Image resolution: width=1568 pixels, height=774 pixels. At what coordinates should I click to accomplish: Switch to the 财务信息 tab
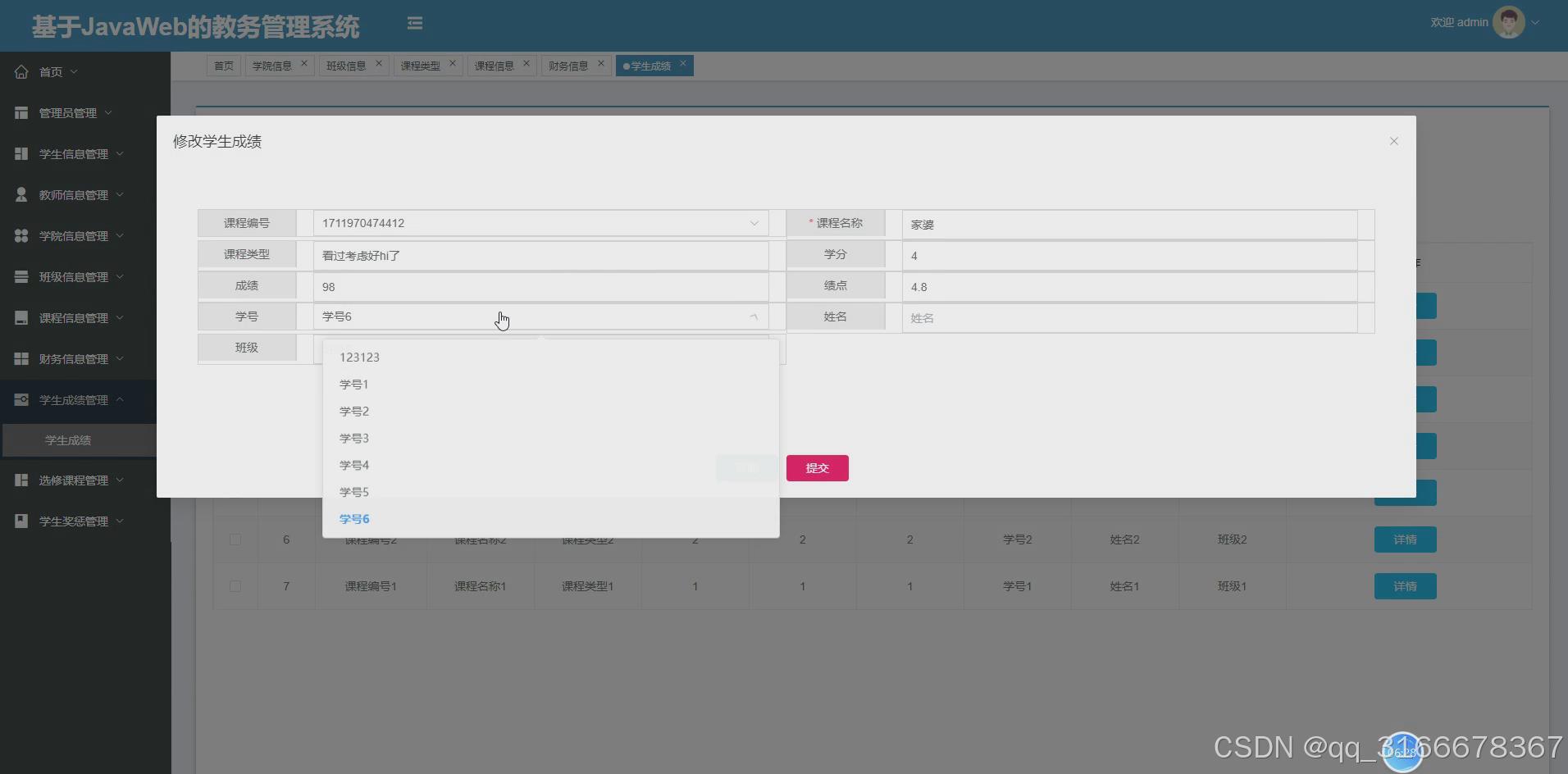click(x=568, y=65)
